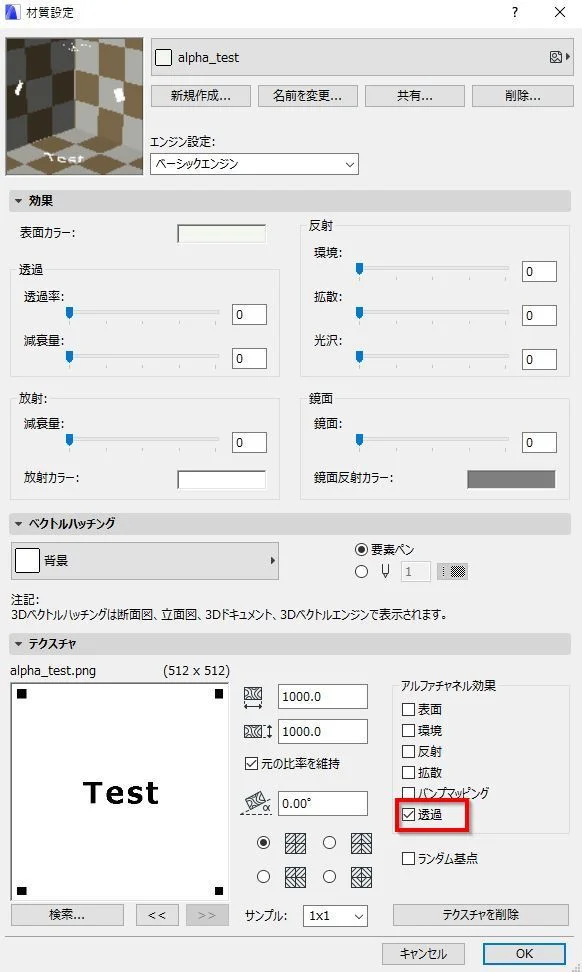Select the first tiling mode radio button
582x972 pixels.
tap(263, 842)
